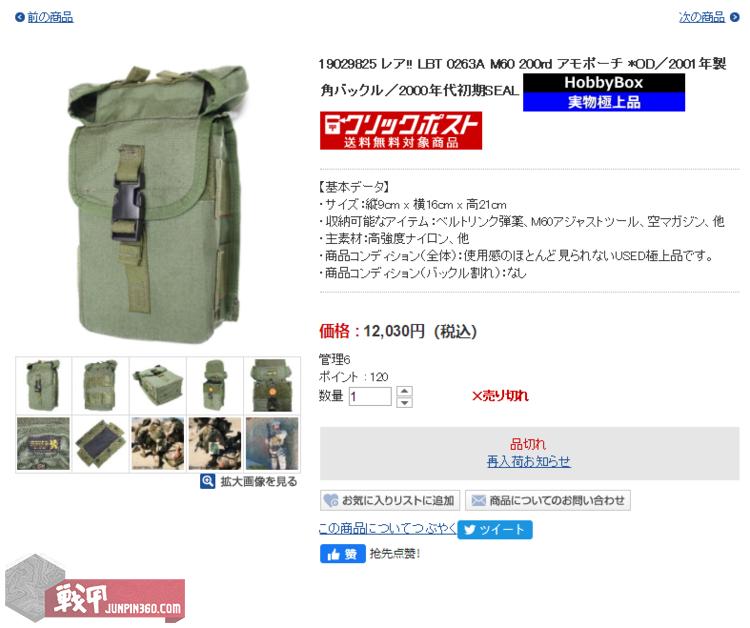Click the envelope icon for product inquiry
This screenshot has height=628, width=750.
click(478, 501)
